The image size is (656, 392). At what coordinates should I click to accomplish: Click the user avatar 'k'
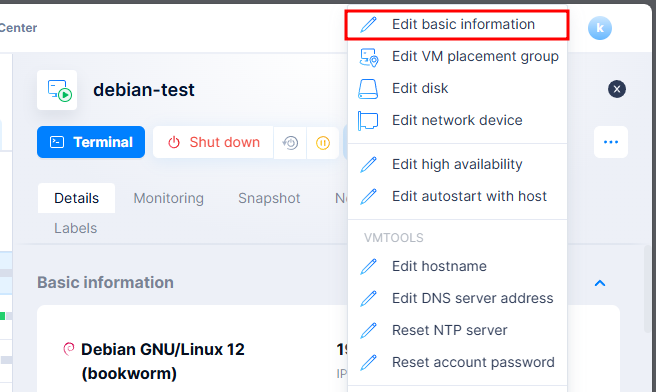pos(600,28)
